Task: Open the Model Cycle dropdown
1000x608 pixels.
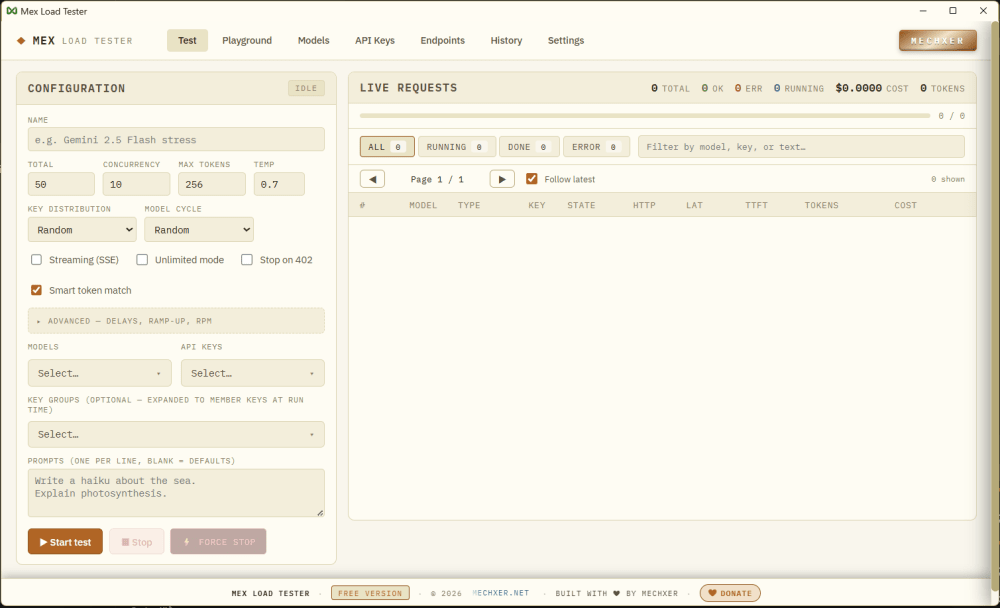Action: coord(199,230)
